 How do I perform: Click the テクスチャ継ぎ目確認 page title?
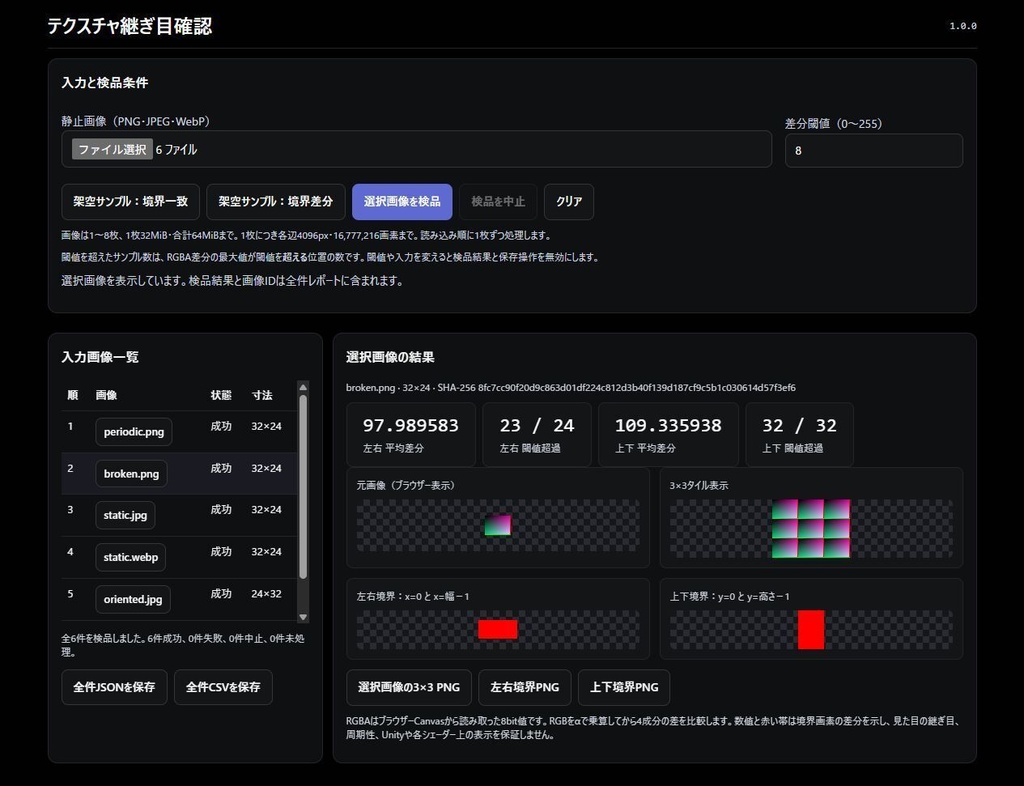point(129,26)
